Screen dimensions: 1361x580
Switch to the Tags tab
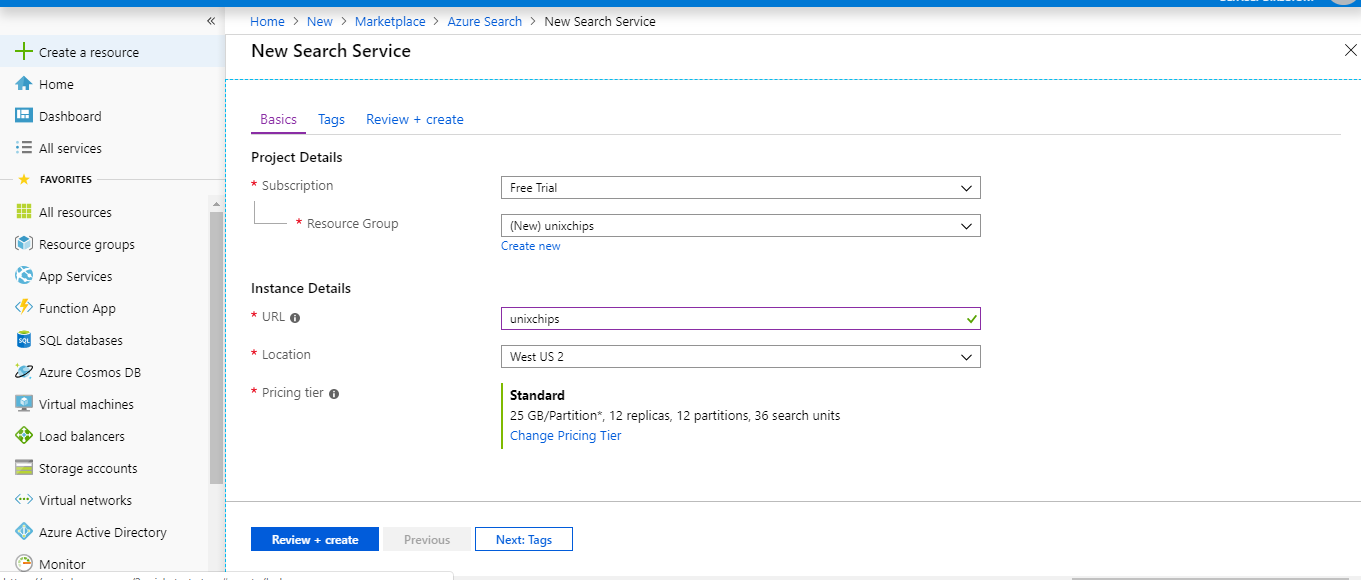point(331,119)
